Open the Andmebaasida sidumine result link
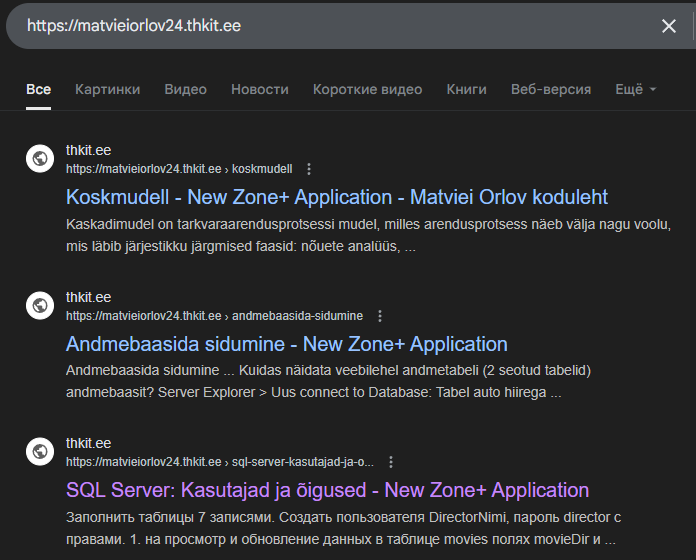 pos(286,344)
